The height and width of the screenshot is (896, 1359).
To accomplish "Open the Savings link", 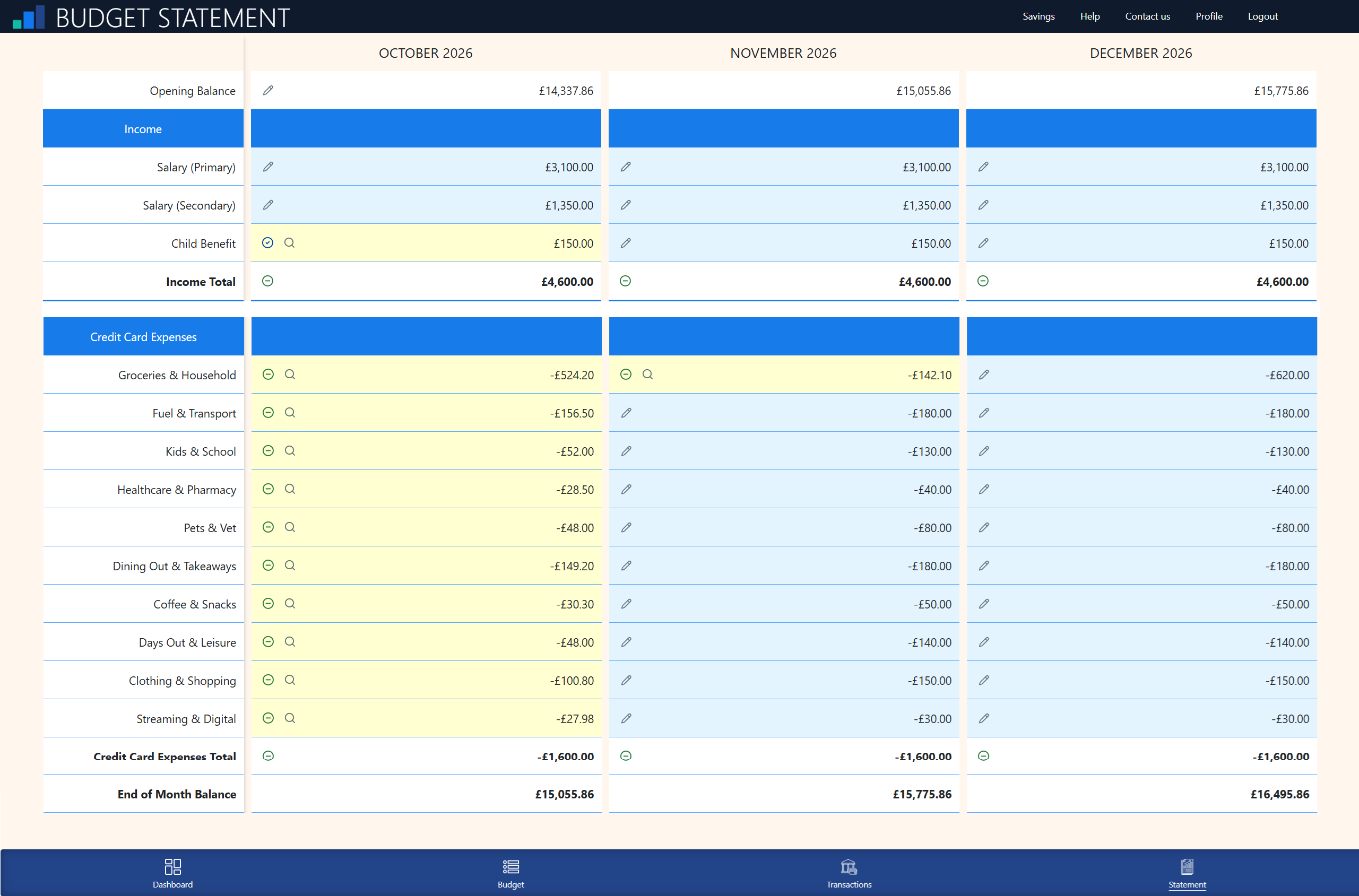I will click(x=1038, y=16).
